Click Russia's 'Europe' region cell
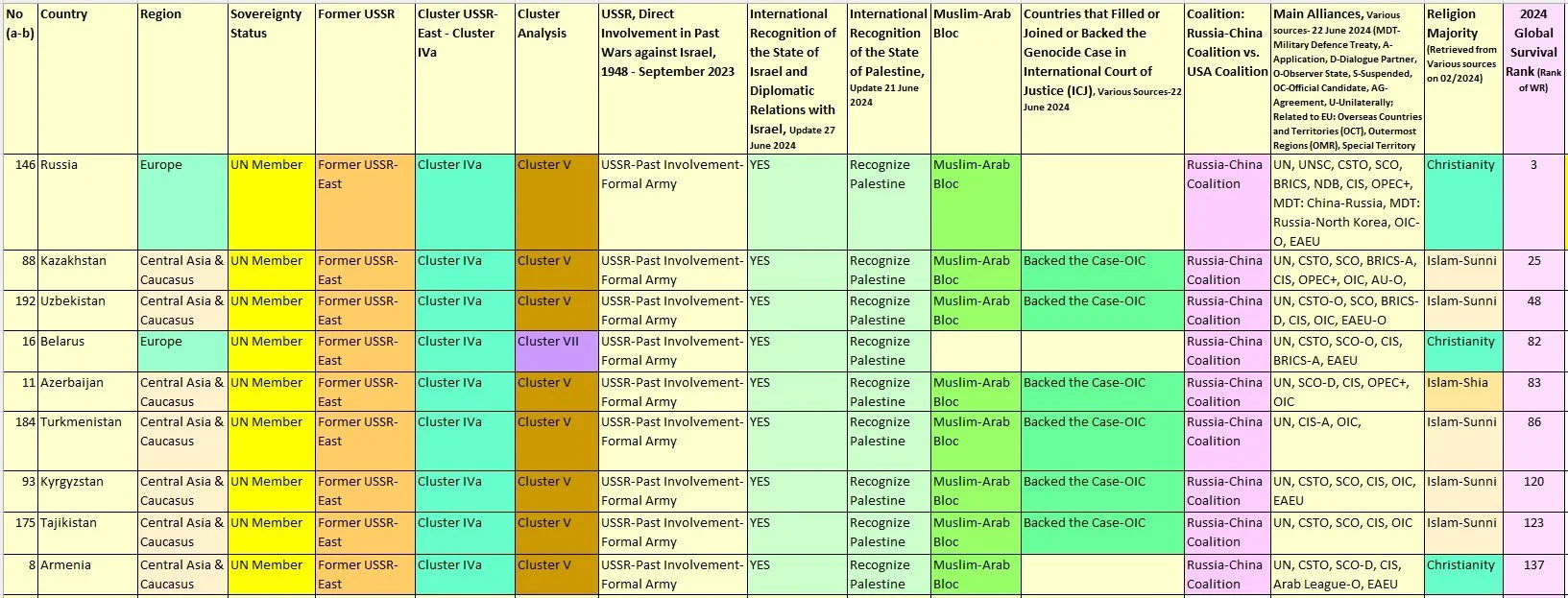This screenshot has width=1568, height=598. [x=182, y=202]
